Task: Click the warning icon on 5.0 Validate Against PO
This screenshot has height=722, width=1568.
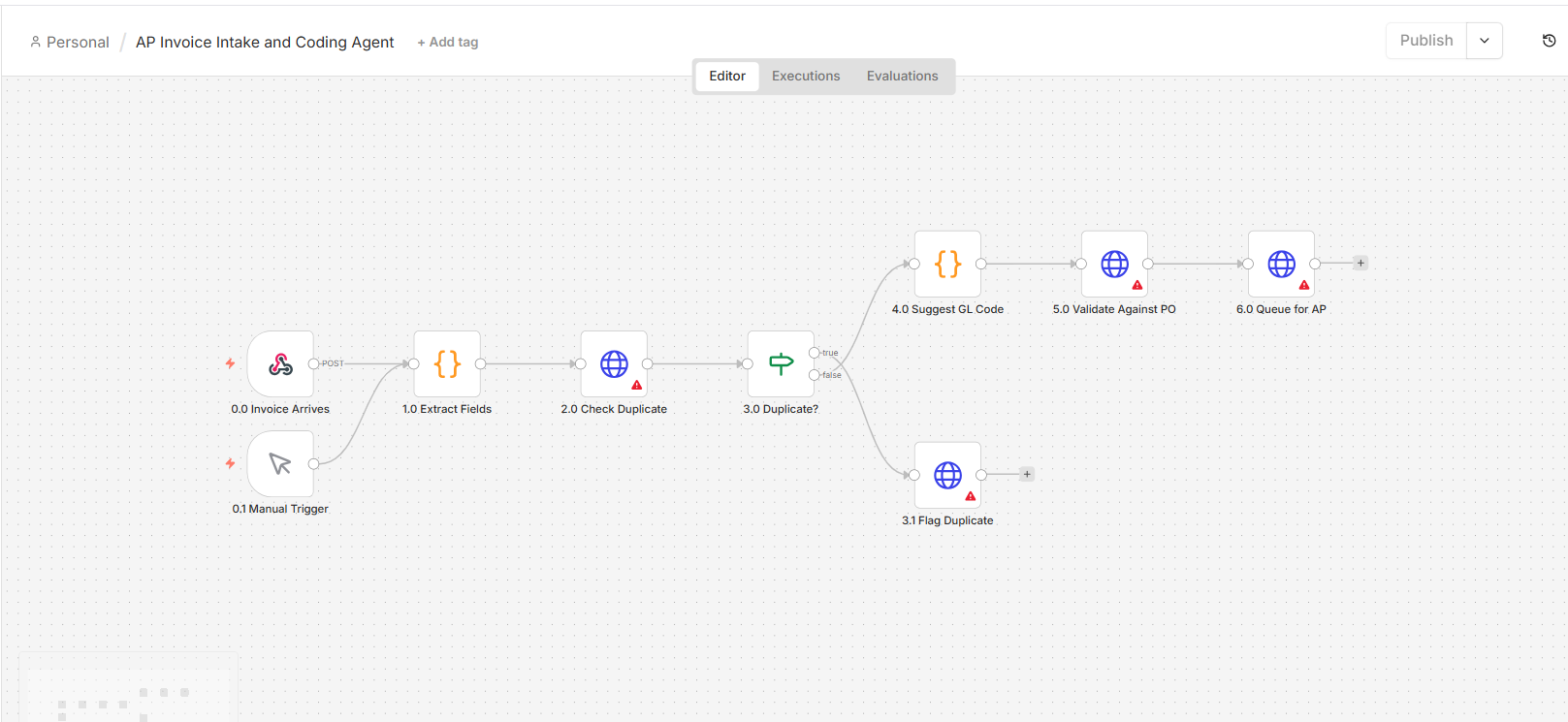Action: (1137, 285)
